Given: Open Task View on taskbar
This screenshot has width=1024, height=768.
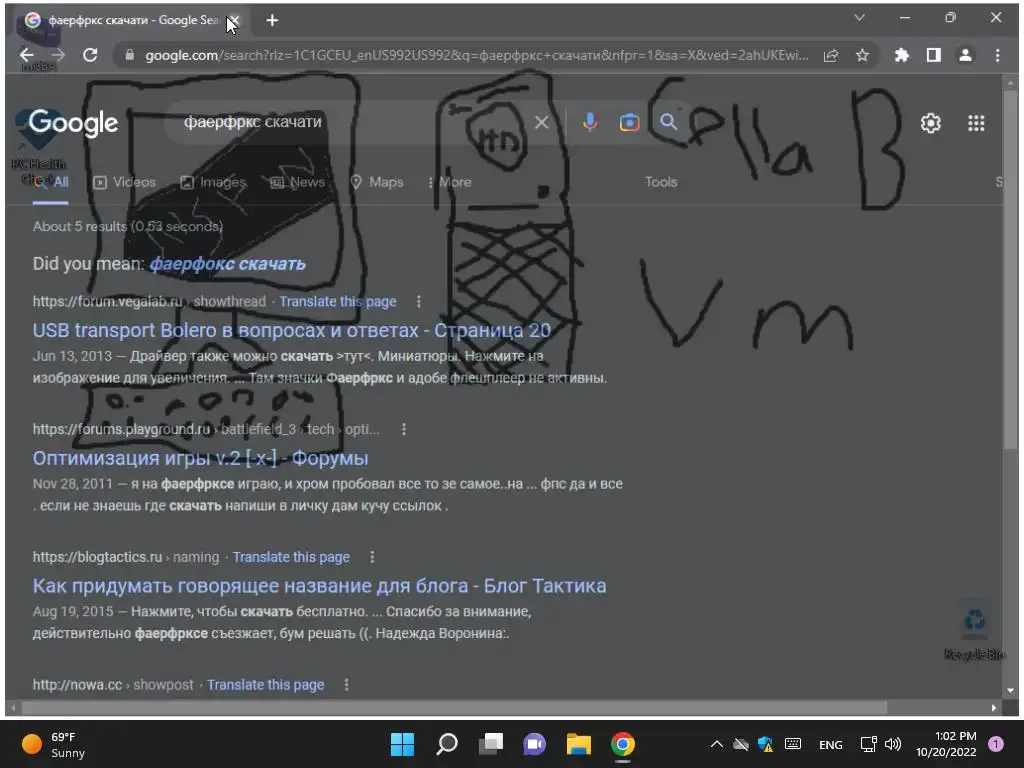Looking at the screenshot, I should pyautogui.click(x=491, y=744).
